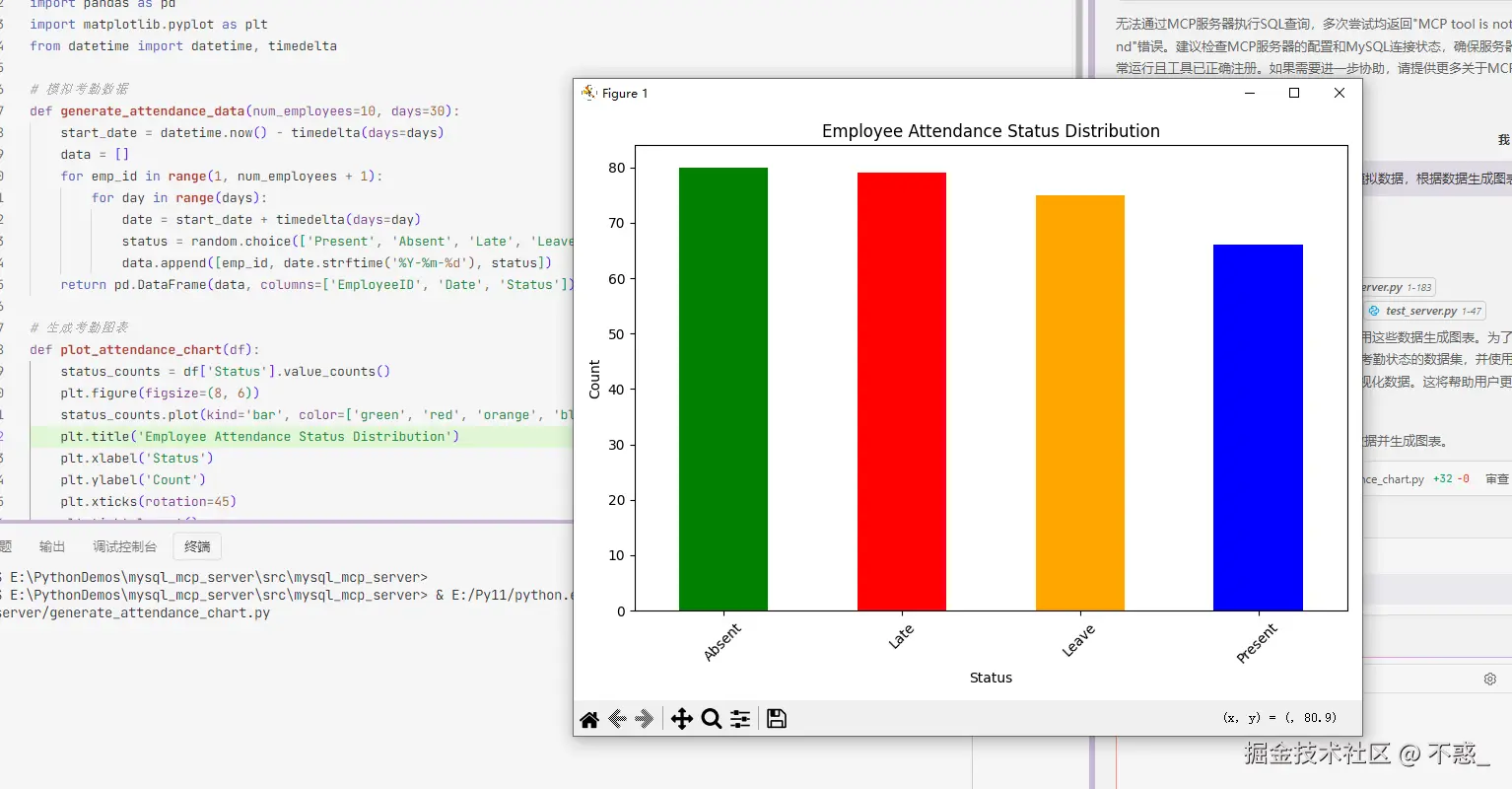The width and height of the screenshot is (1512, 789).
Task: Open test_server.py 1-47 file reference
Action: 1424,311
